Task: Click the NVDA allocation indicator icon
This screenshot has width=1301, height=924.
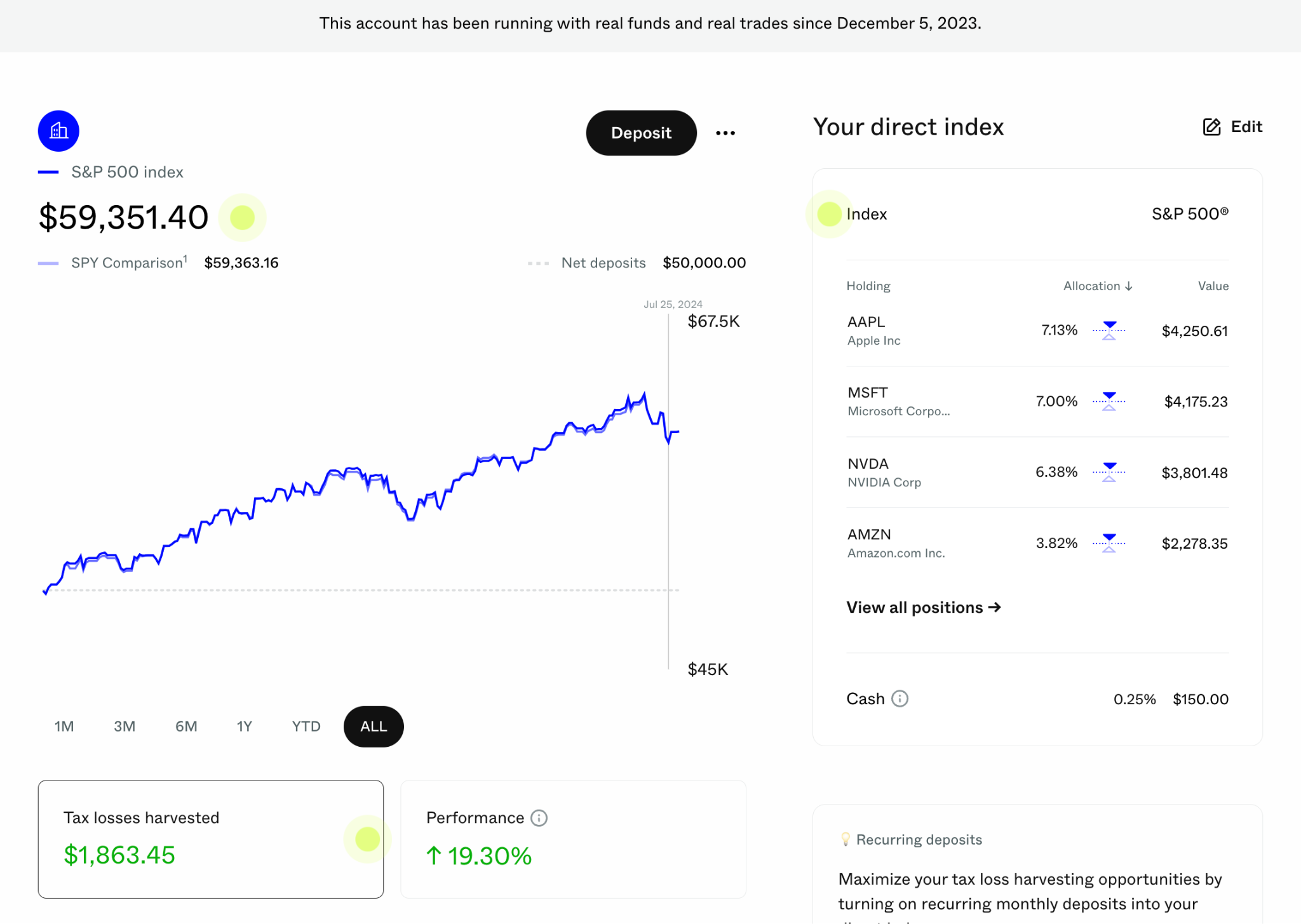Action: (x=1109, y=472)
